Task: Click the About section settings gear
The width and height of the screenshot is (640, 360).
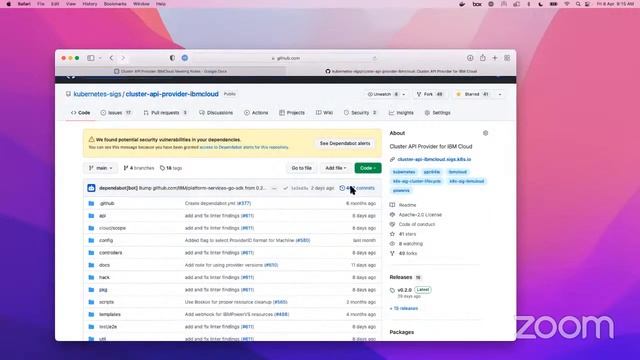Action: (485, 133)
